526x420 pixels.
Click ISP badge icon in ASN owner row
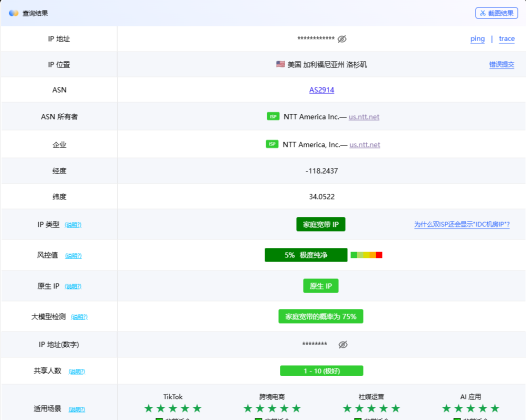[273, 116]
